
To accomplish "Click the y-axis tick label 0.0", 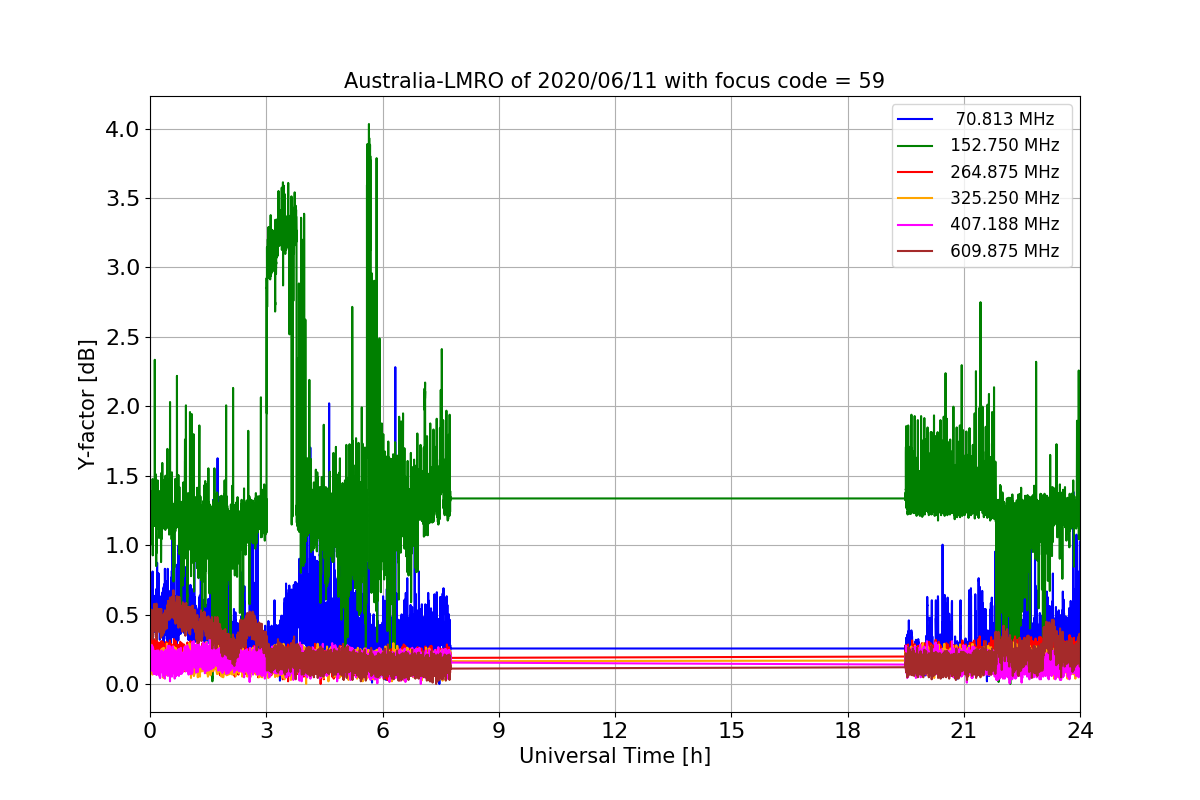I will tap(122, 684).
